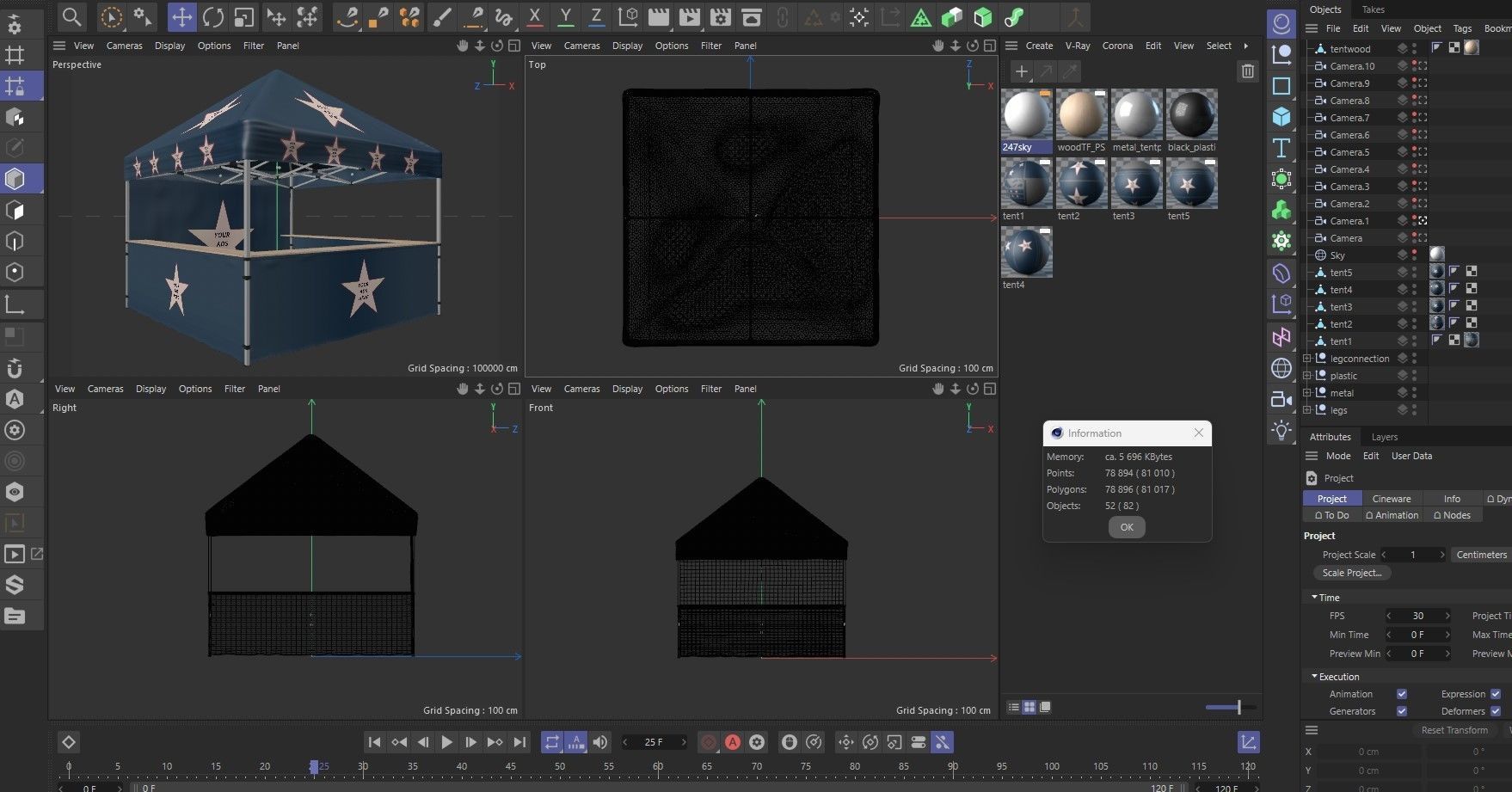The image size is (1512, 792).
Task: Click the Snap magnet icon
Action: point(15,368)
